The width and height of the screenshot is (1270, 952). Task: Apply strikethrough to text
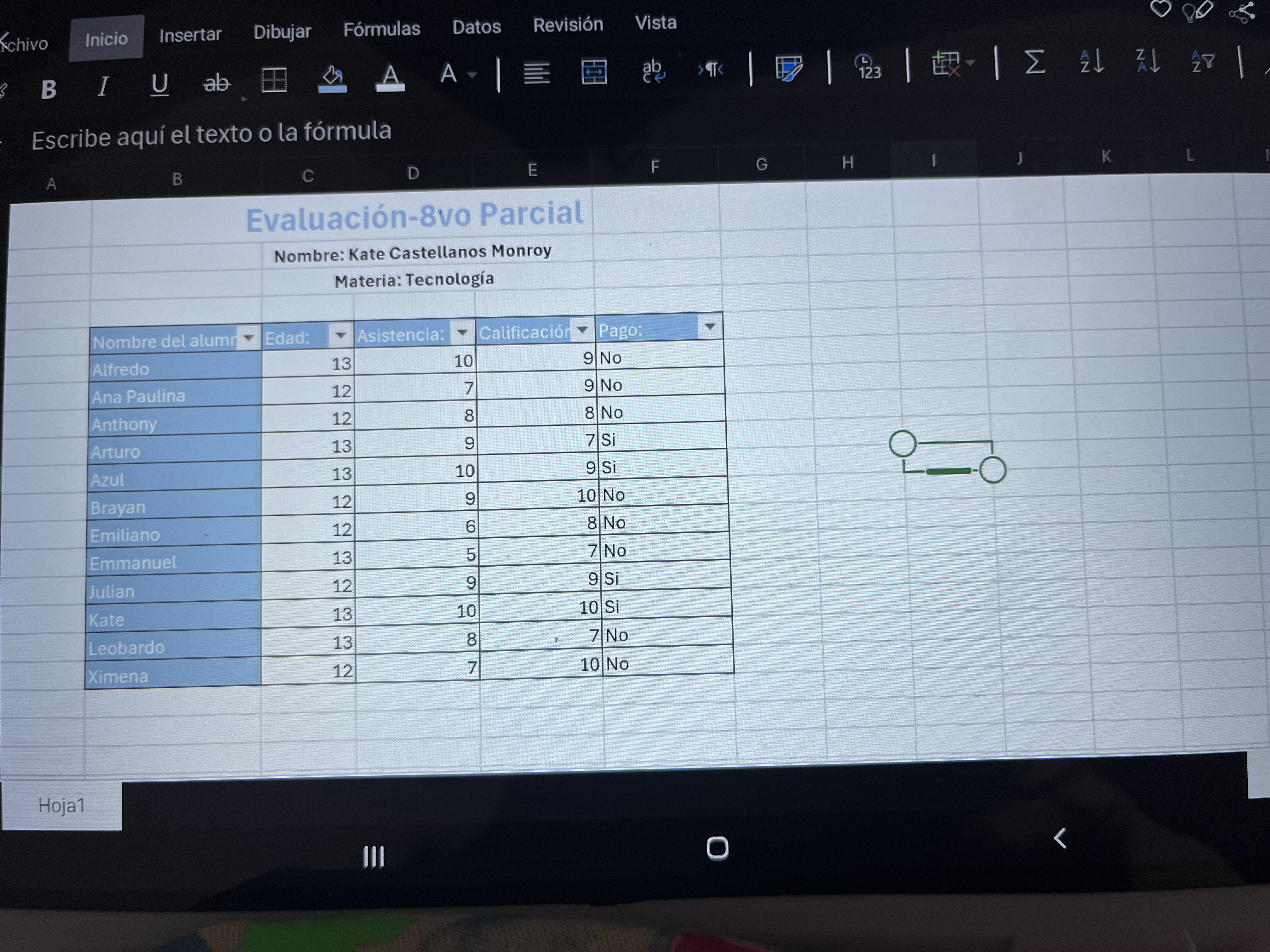click(x=216, y=83)
